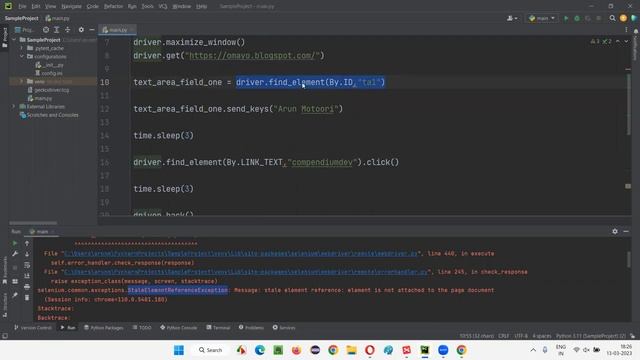Open Version Control tool window
This screenshot has width=640, height=360.
click(33, 328)
